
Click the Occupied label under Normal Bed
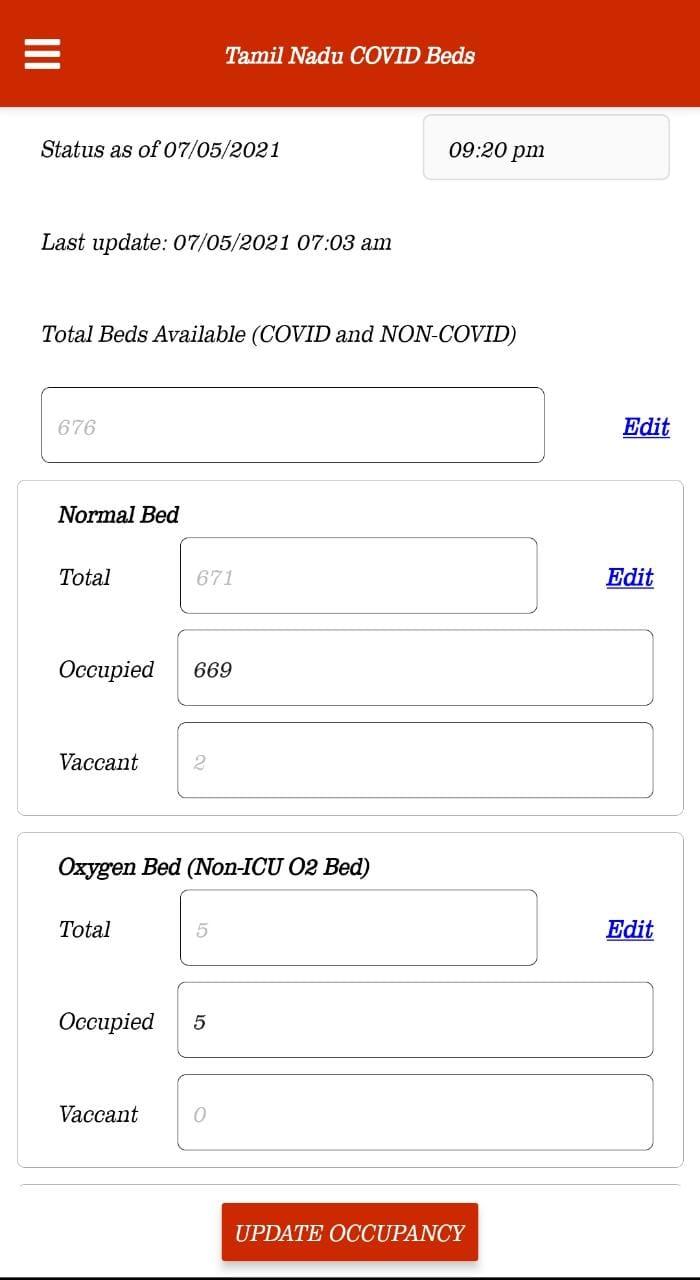coord(106,669)
